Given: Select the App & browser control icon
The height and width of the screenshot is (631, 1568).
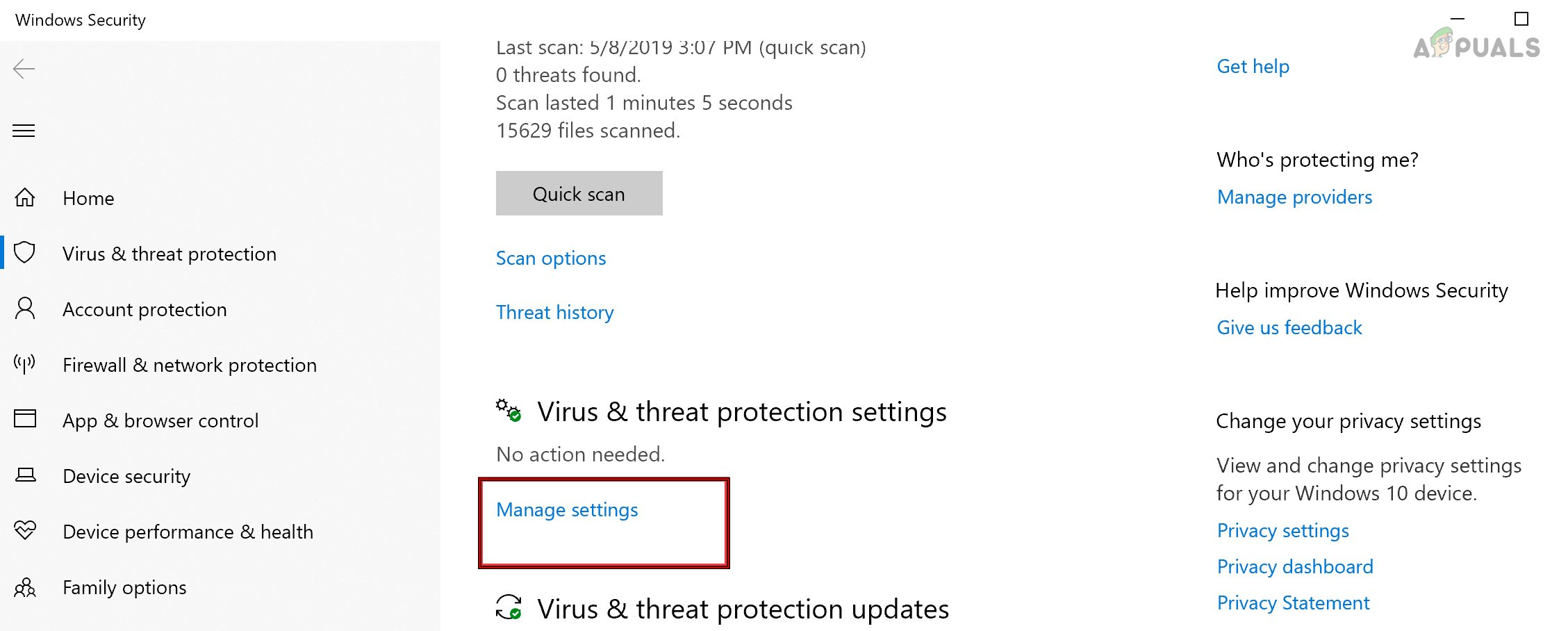Looking at the screenshot, I should coord(25,419).
